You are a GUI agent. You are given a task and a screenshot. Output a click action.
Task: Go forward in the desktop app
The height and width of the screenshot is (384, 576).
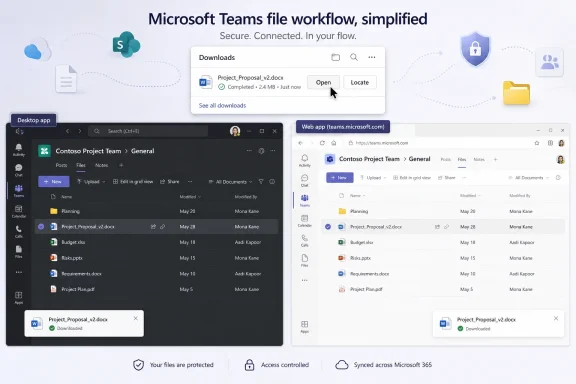click(x=80, y=131)
